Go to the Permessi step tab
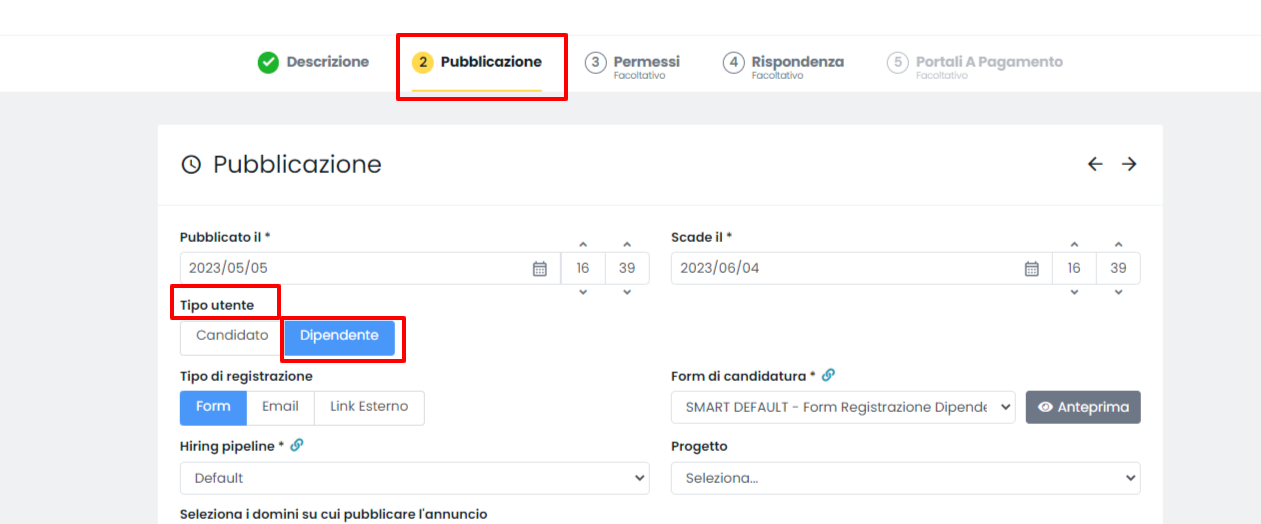The image size is (1261, 524). (634, 65)
